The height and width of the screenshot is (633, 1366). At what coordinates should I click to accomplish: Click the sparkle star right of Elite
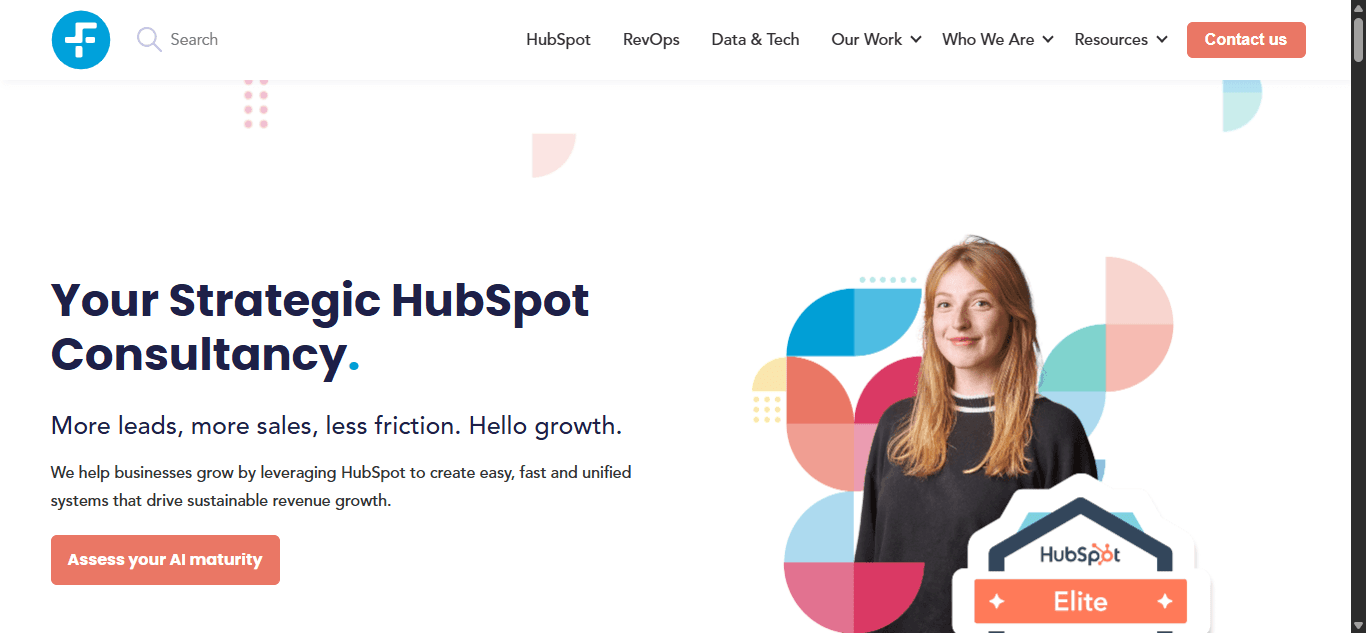pyautogui.click(x=1164, y=601)
